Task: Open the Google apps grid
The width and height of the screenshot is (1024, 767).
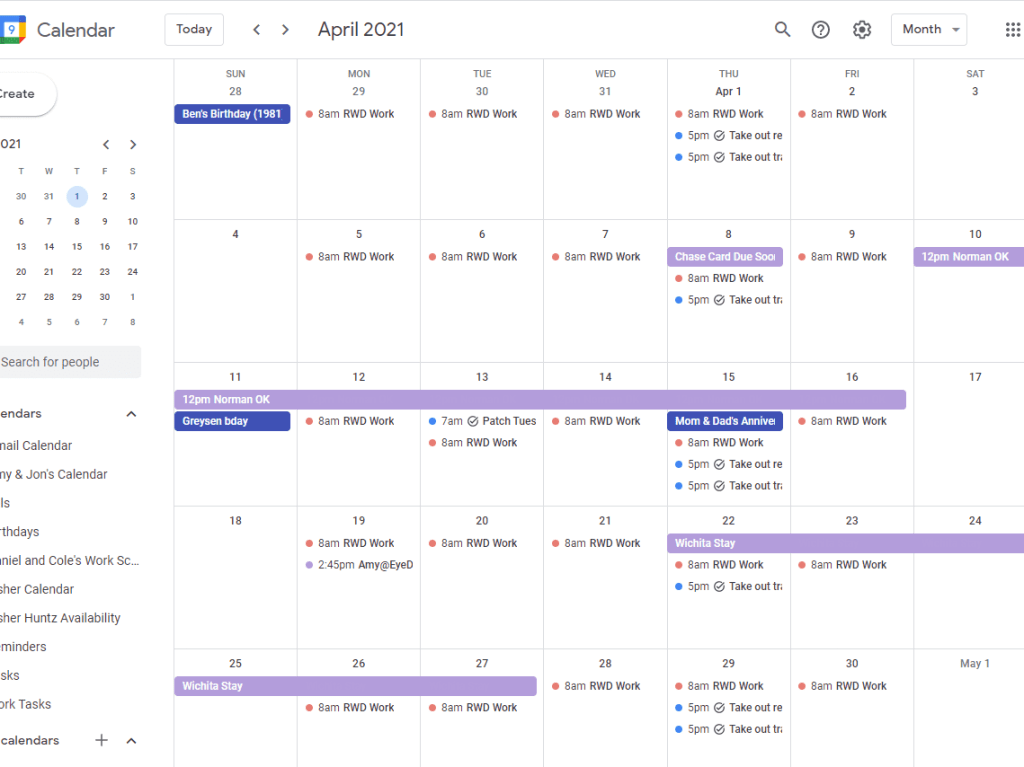Action: click(x=1012, y=30)
